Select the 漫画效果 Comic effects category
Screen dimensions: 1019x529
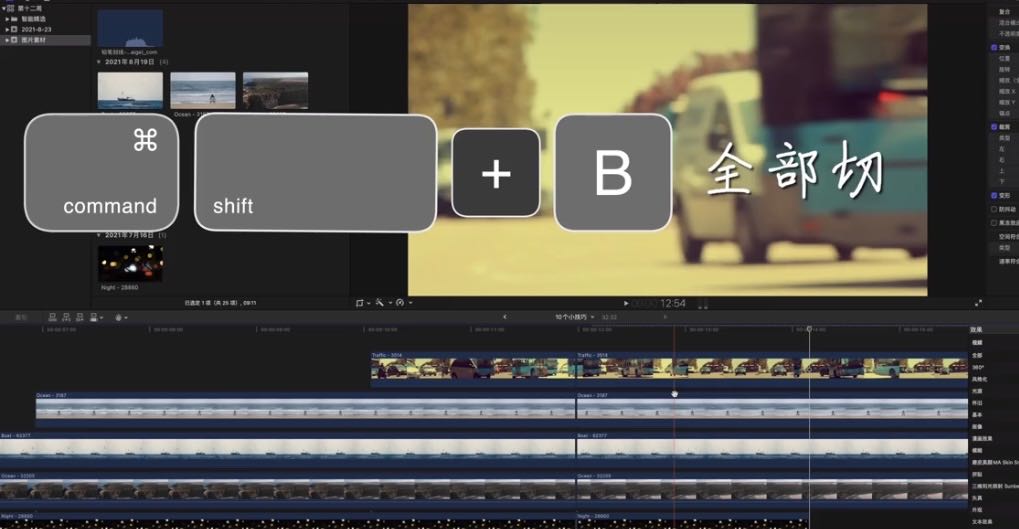click(x=981, y=439)
